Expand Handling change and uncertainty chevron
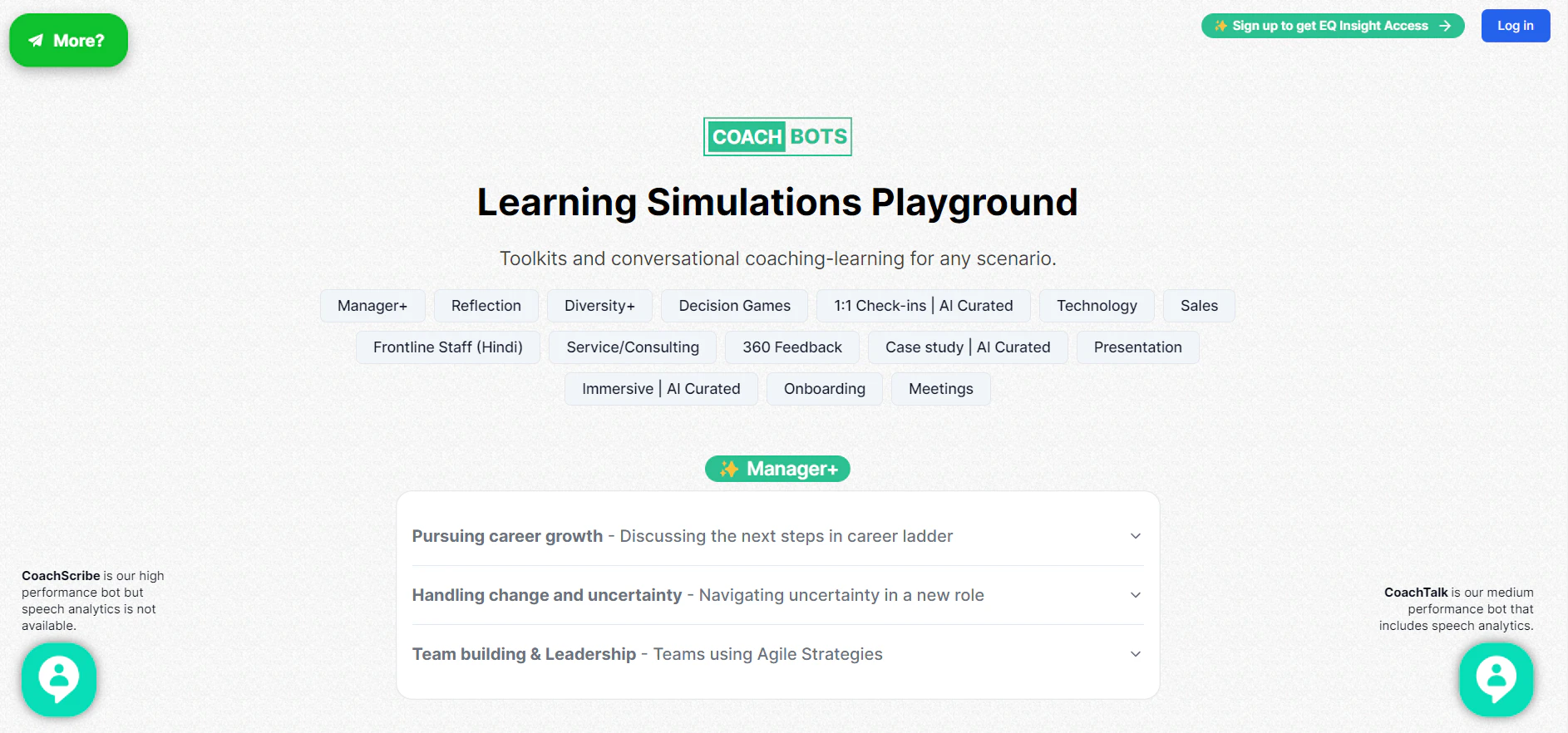Screen dimensions: 1568x733 point(1136,595)
